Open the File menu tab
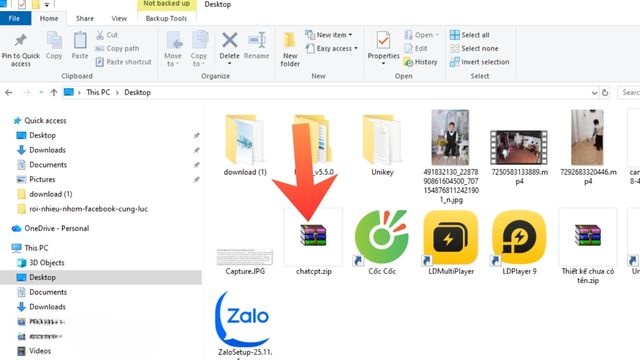The height and width of the screenshot is (360, 640). point(14,18)
